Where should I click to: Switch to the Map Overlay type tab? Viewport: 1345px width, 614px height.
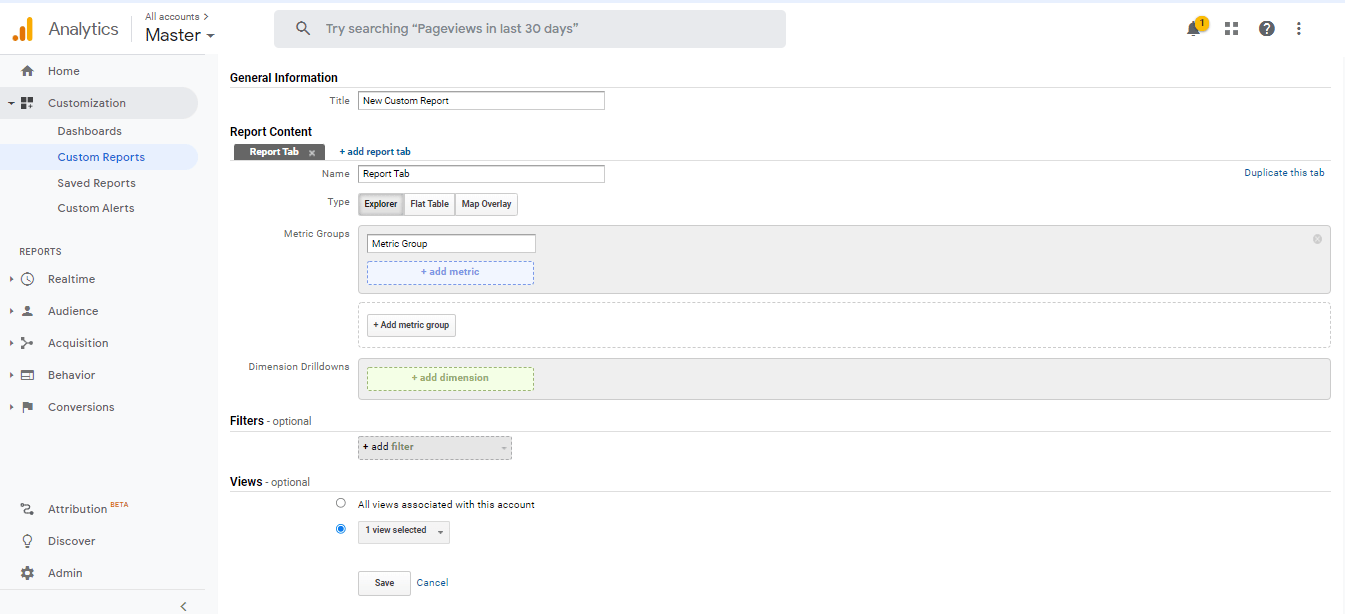pos(486,203)
